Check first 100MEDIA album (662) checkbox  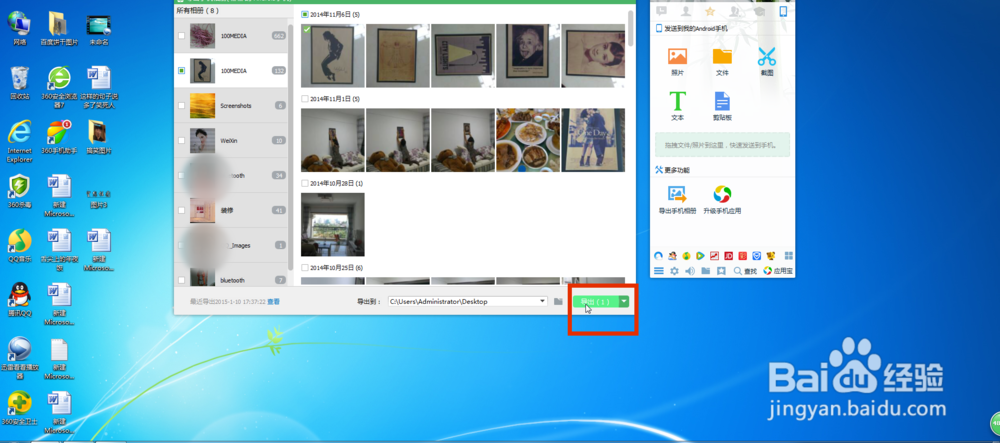pos(182,36)
